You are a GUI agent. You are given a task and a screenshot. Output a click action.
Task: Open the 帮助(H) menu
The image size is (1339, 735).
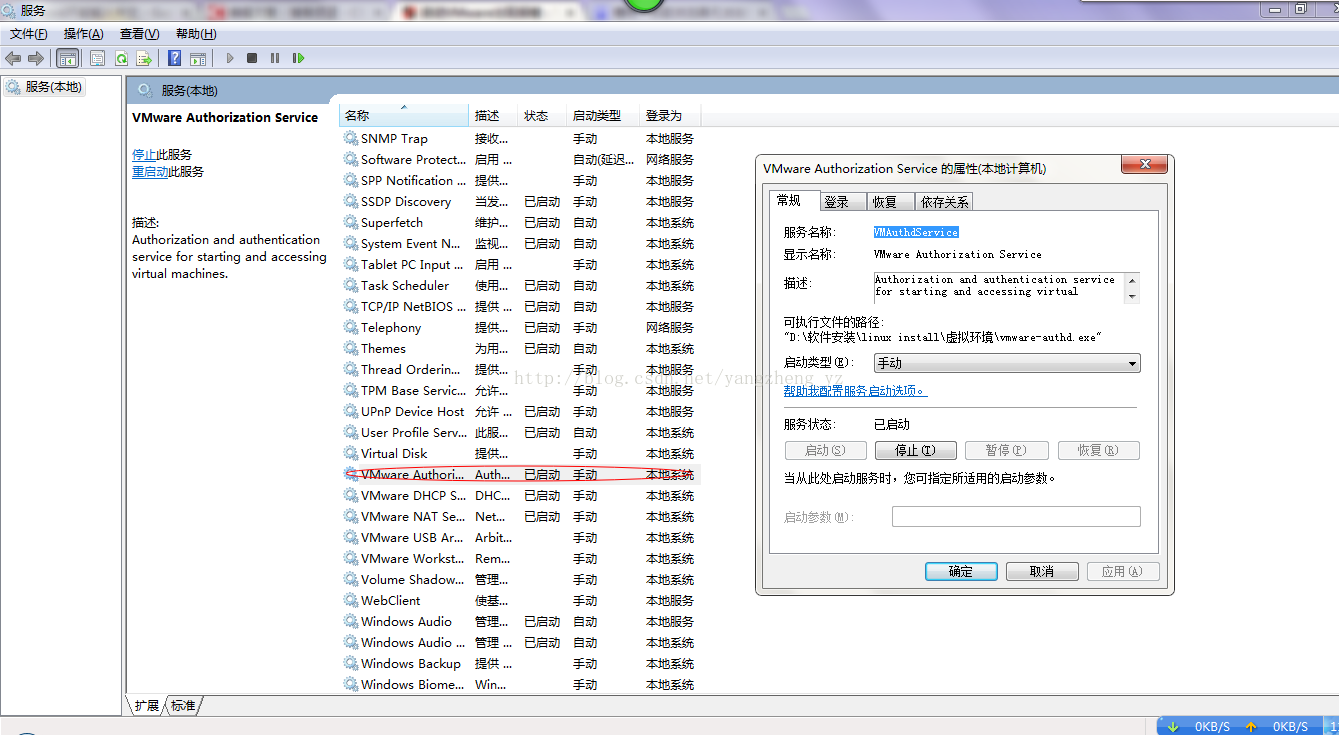click(x=195, y=34)
